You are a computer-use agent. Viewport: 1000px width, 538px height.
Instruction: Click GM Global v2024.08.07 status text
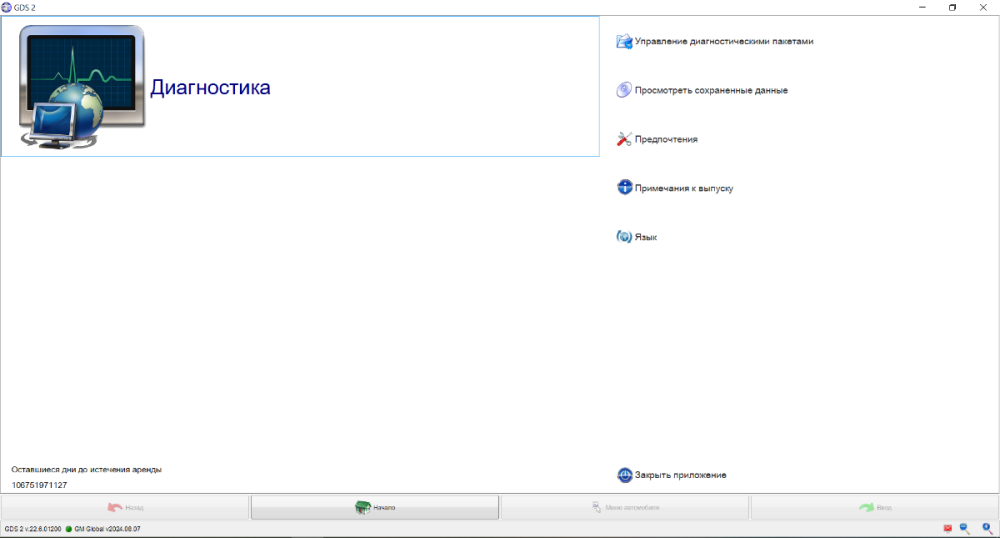click(x=107, y=529)
